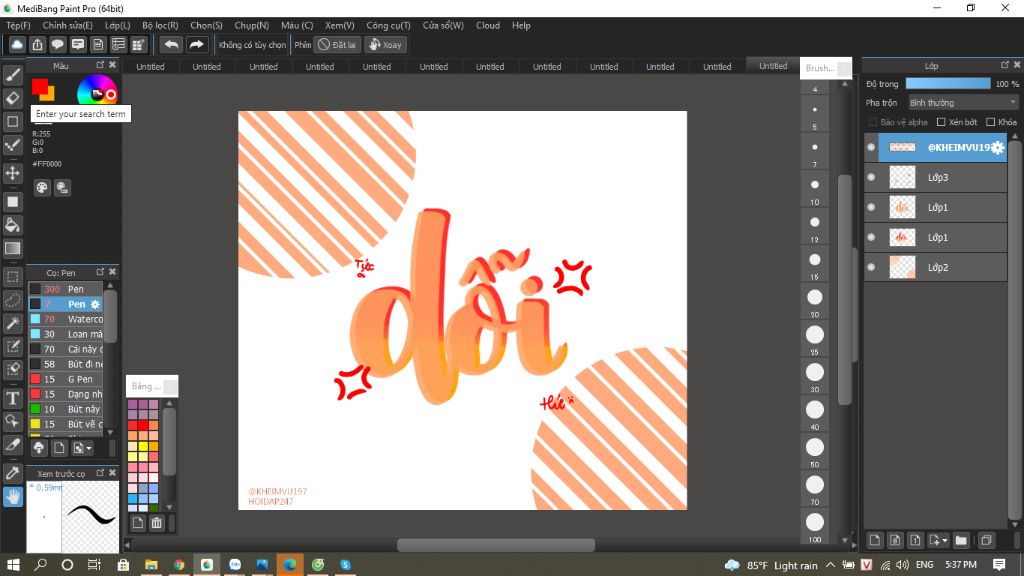This screenshot has height=576, width=1024.
Task: Select the Lớp2 layer name
Action: point(938,267)
